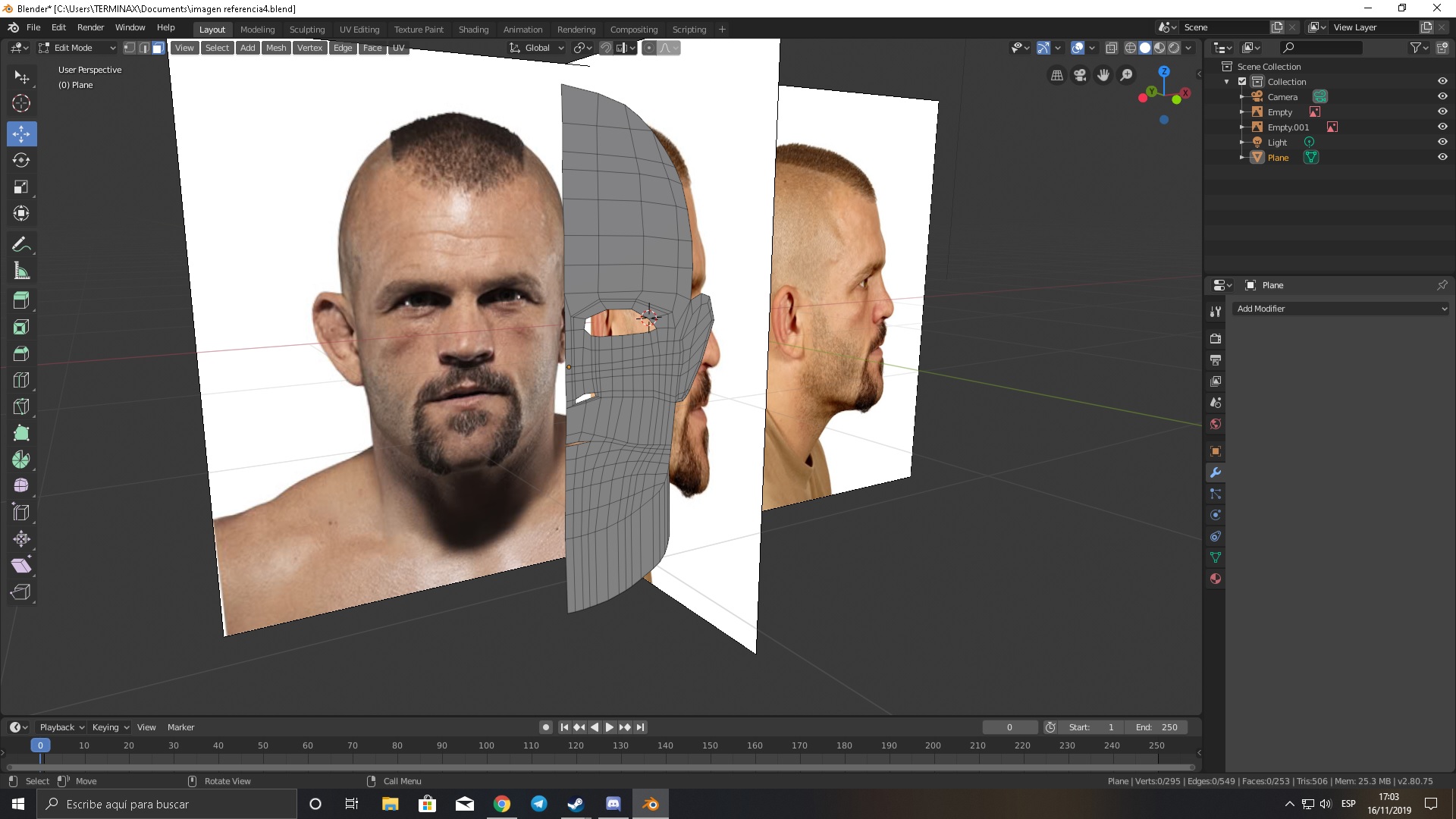Open the Keying dropdown
The width and height of the screenshot is (1456, 819).
[110, 727]
